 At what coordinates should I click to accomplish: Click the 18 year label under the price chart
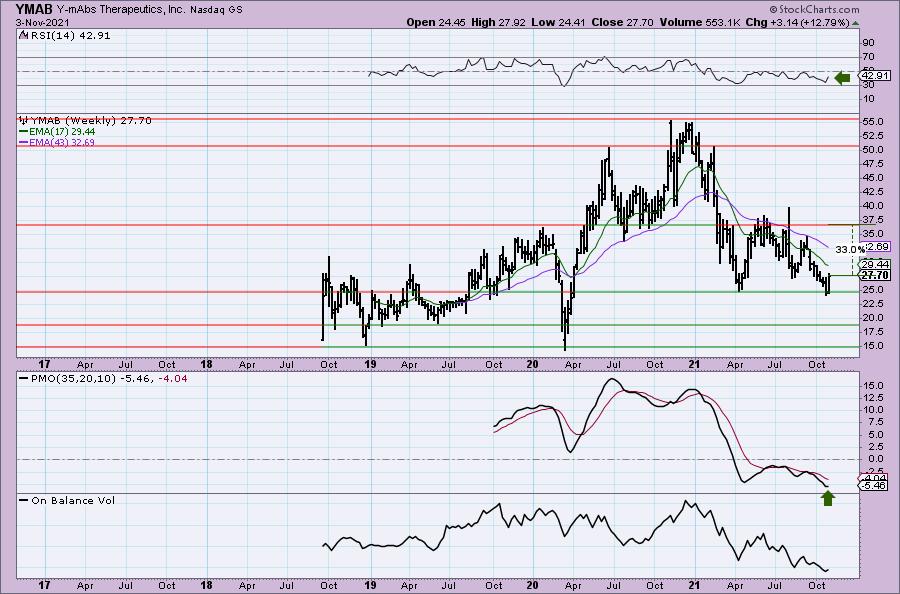tap(207, 364)
